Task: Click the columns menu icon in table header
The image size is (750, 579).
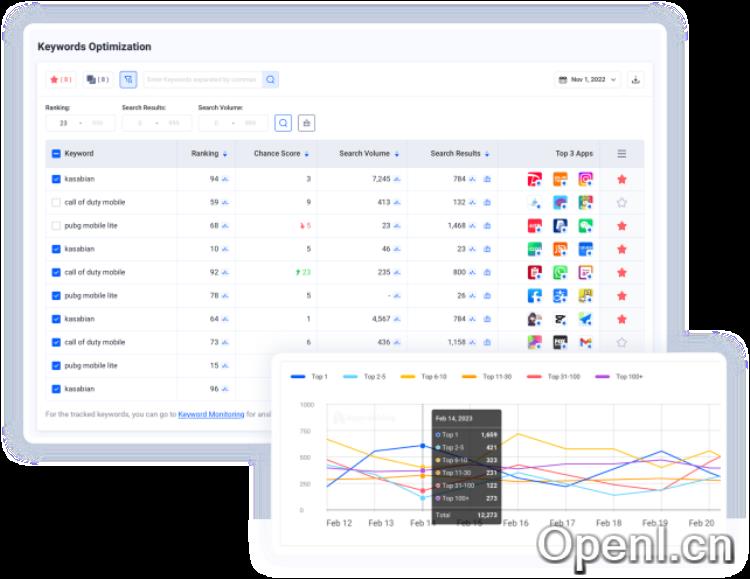Action: pyautogui.click(x=621, y=154)
